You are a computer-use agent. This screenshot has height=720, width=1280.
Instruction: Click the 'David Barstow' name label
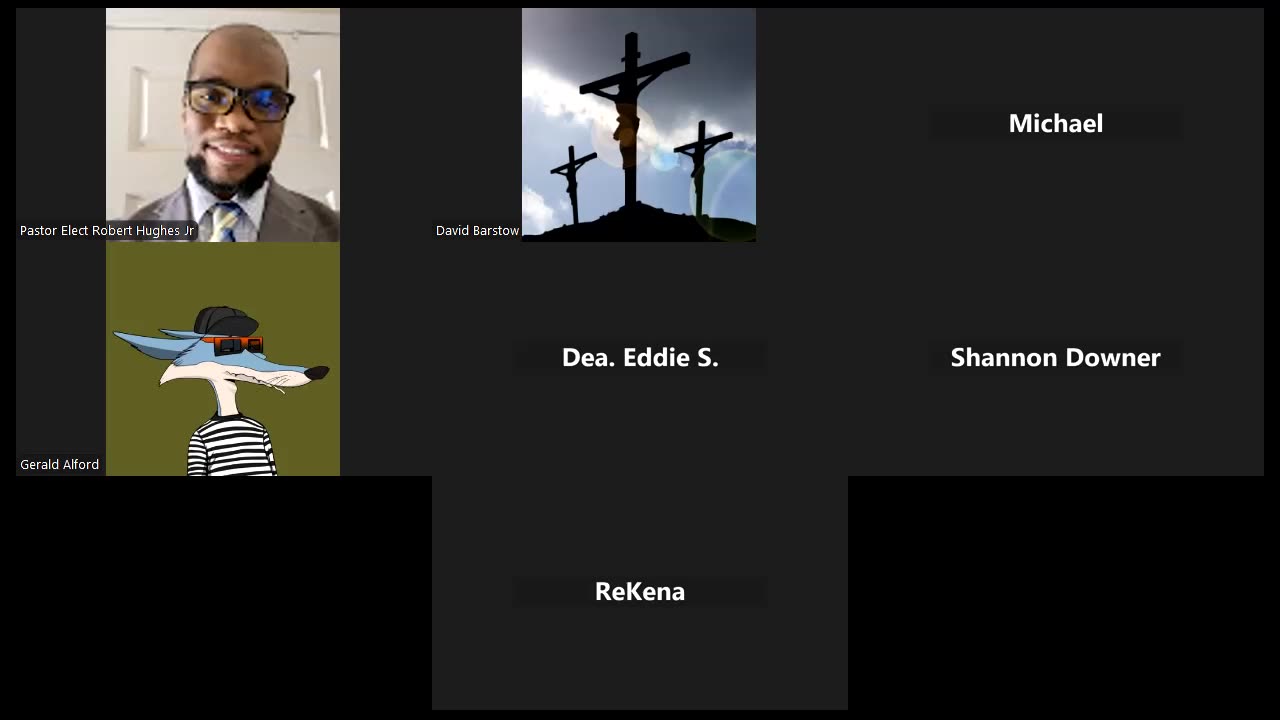(477, 231)
